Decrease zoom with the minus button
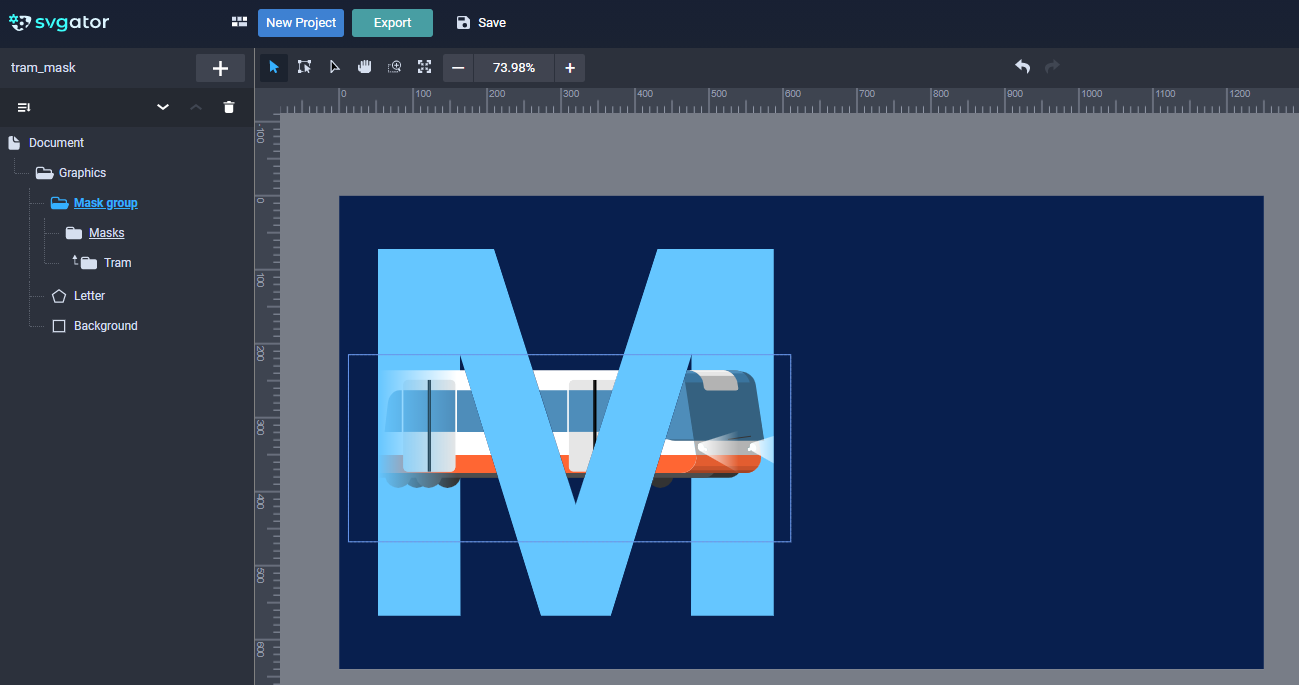1299x685 pixels. tap(458, 68)
